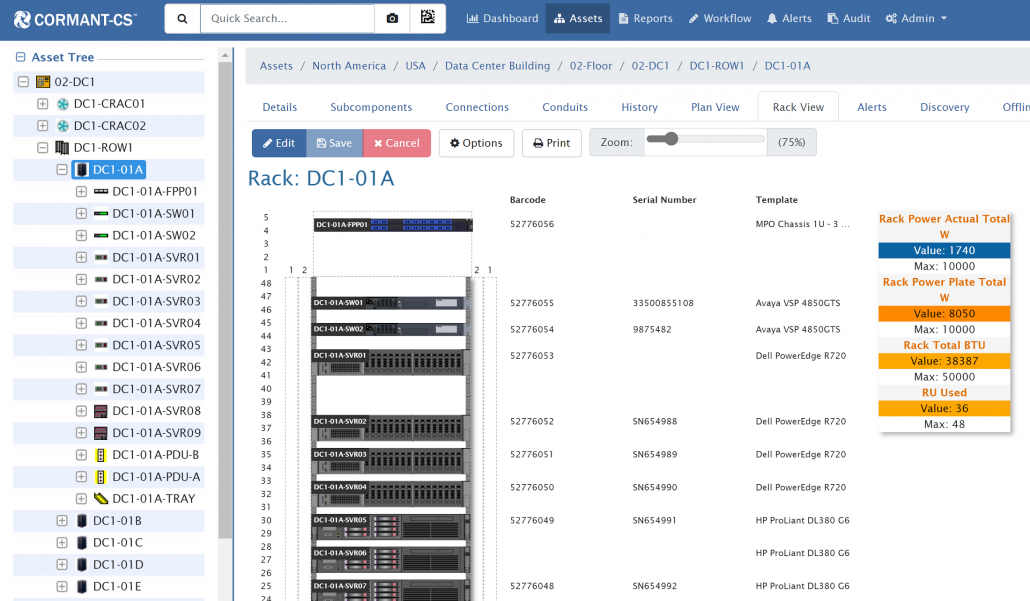Click the DC1-01A-SVR08 server icon in tree
The height and width of the screenshot is (601, 1030).
click(100, 411)
